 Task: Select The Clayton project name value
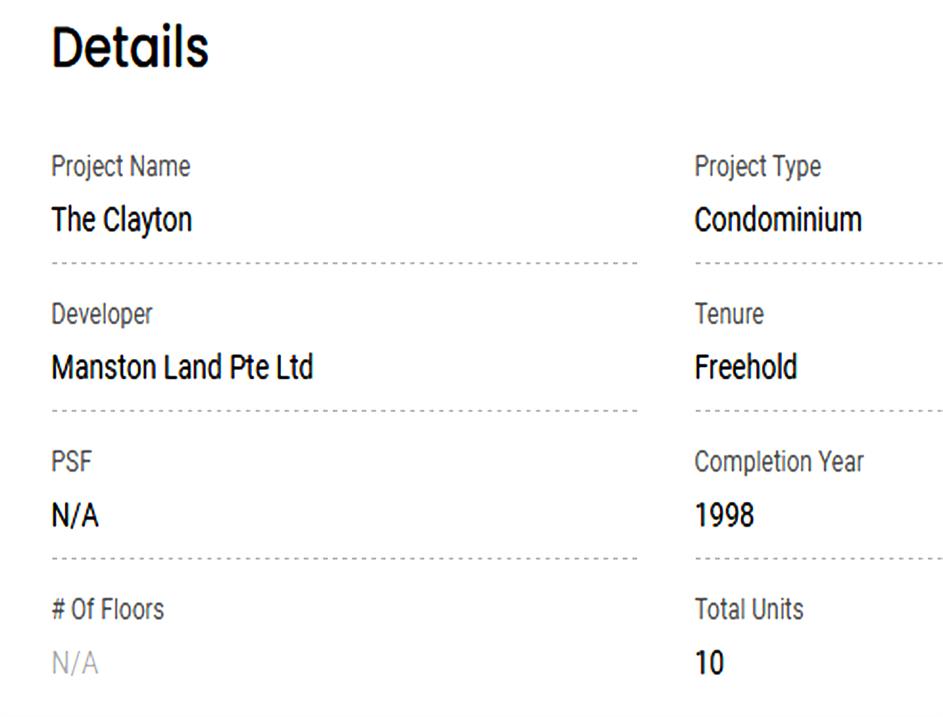121,220
